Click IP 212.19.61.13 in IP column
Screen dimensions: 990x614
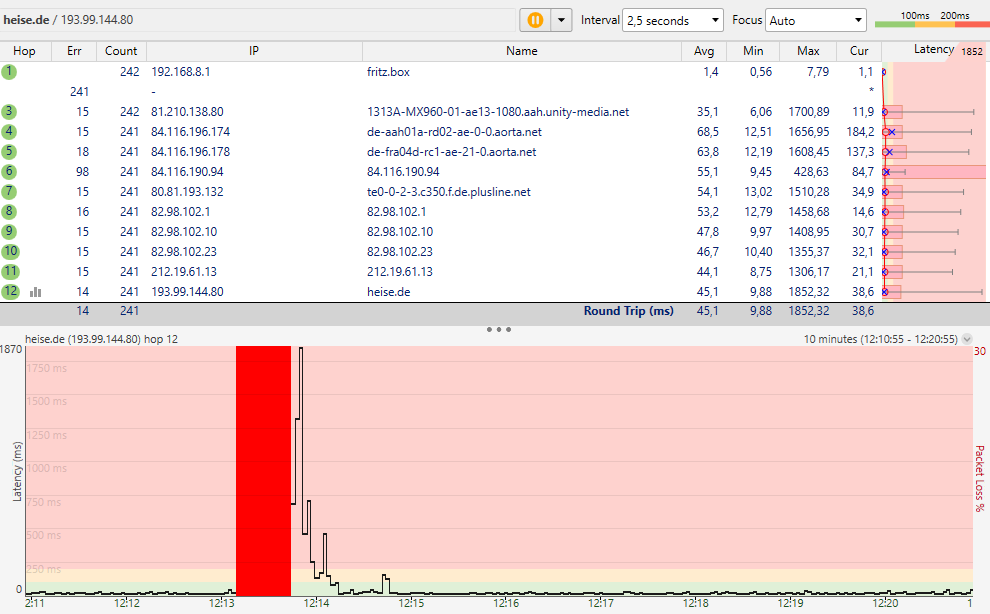(x=184, y=272)
